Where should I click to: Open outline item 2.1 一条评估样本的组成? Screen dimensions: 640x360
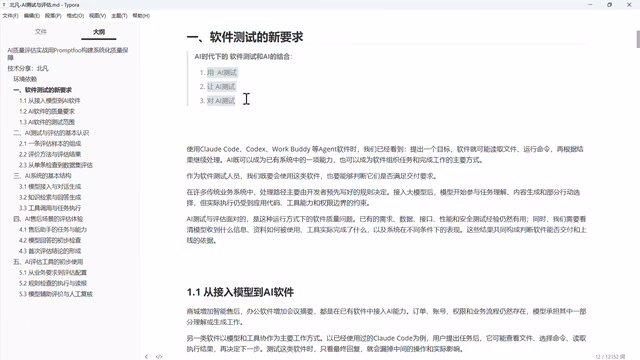click(50, 143)
